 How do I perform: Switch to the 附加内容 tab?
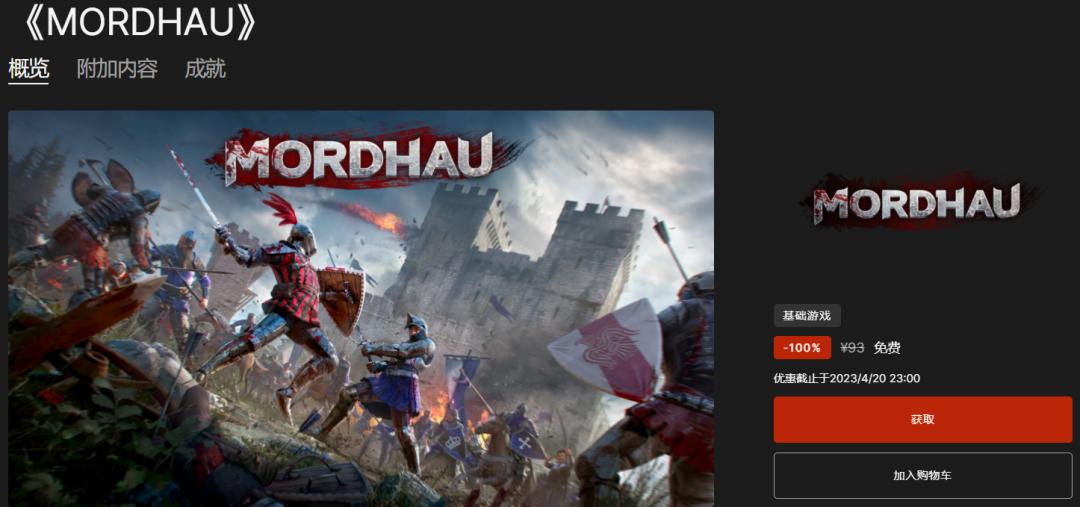(117, 69)
